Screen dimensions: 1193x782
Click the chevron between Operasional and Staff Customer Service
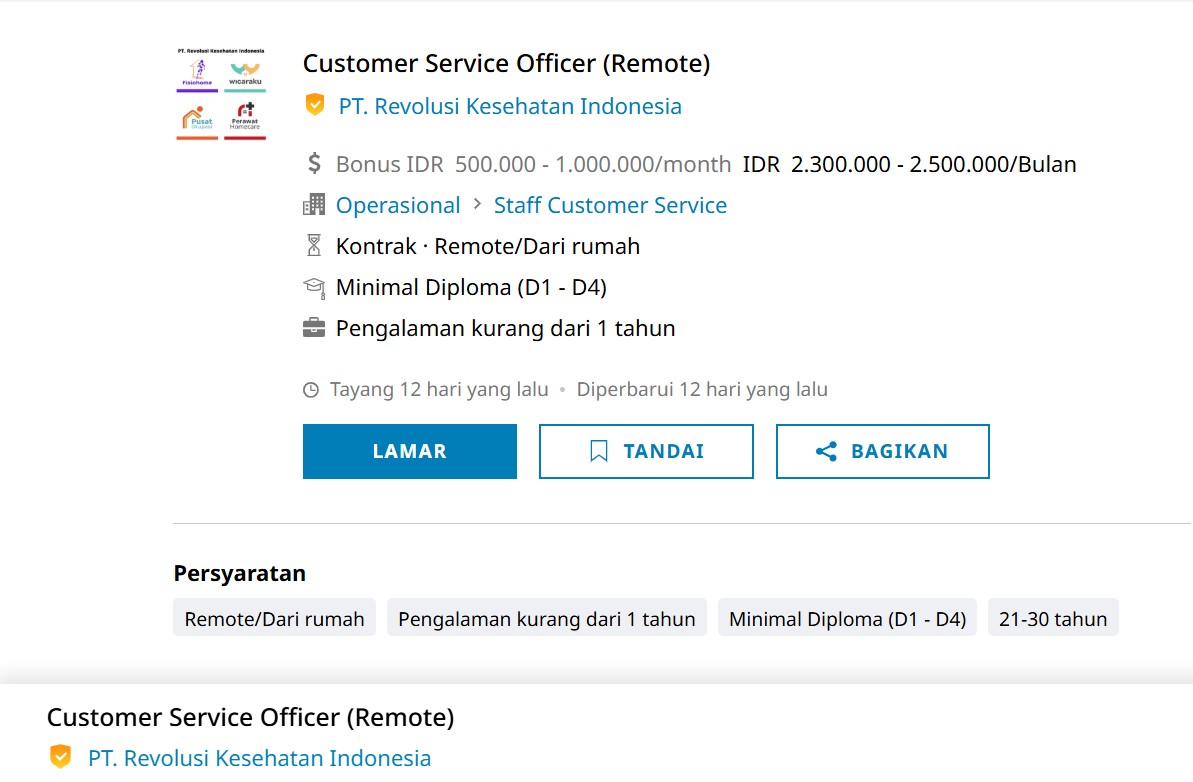[477, 204]
